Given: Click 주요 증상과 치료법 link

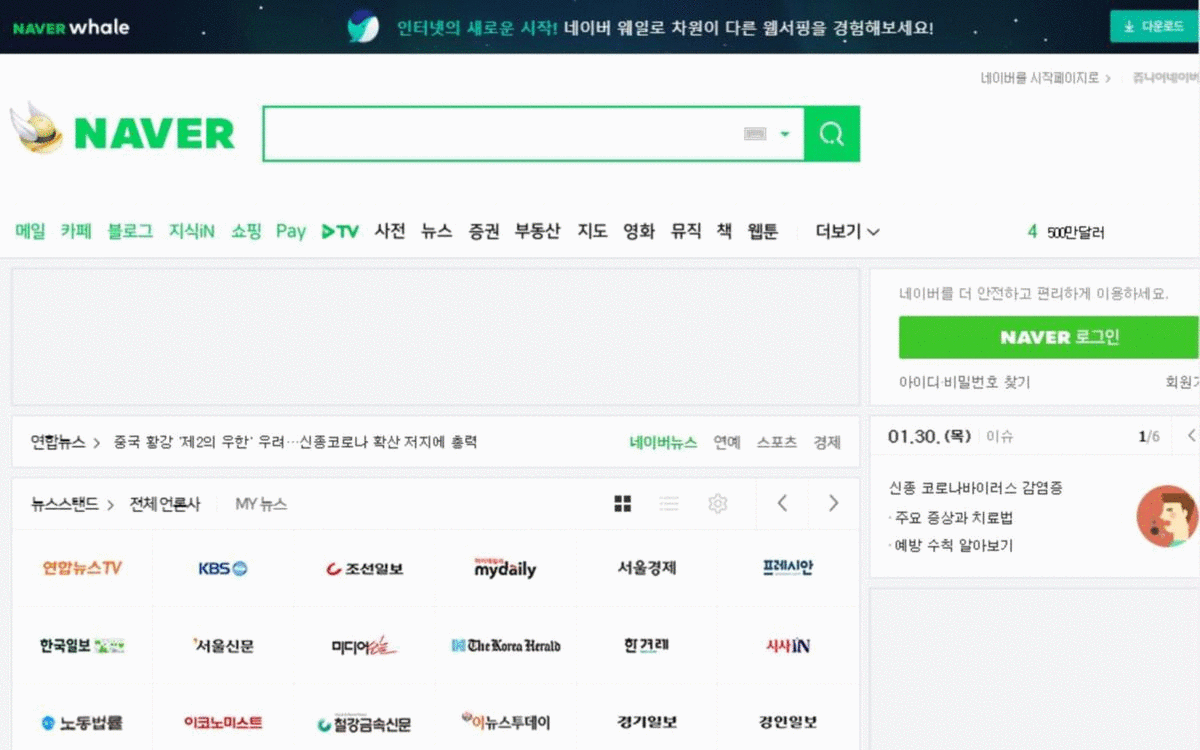Looking at the screenshot, I should tap(951, 518).
